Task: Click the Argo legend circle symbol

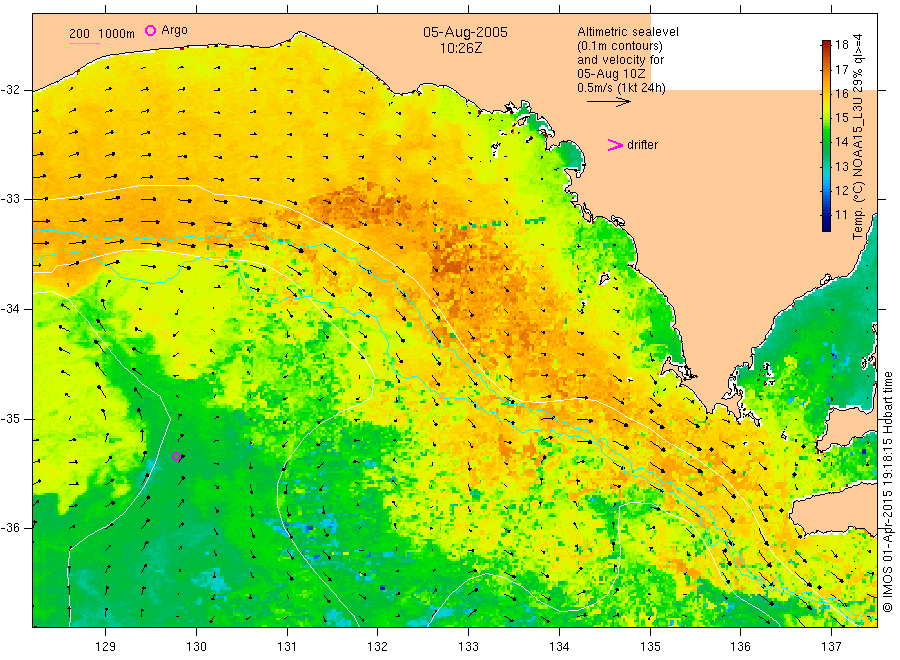Action: pos(150,30)
